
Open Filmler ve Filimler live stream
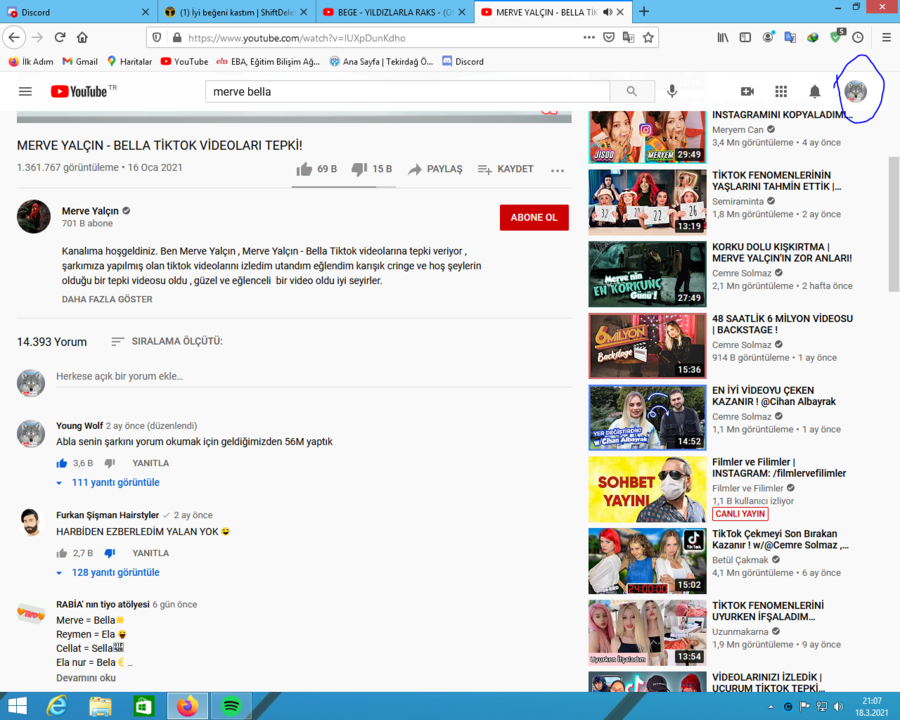coord(647,489)
